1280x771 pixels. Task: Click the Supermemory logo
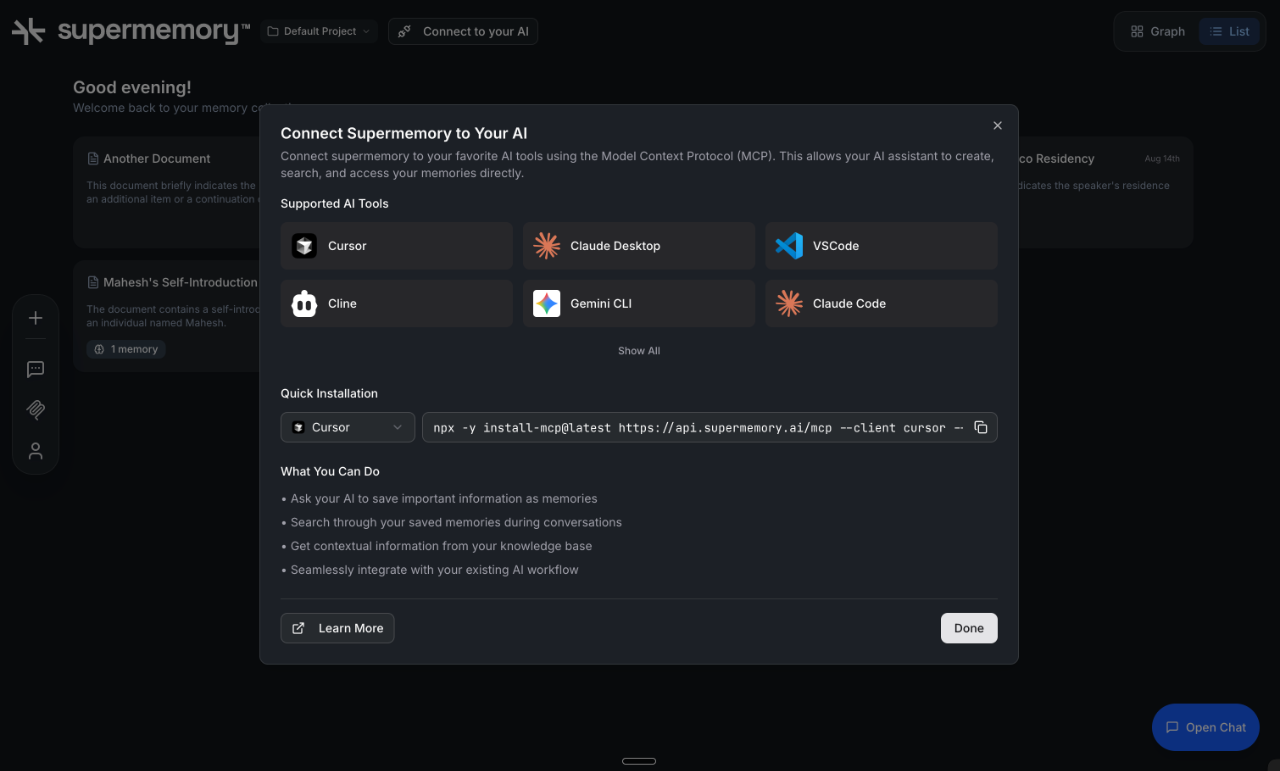click(x=128, y=30)
